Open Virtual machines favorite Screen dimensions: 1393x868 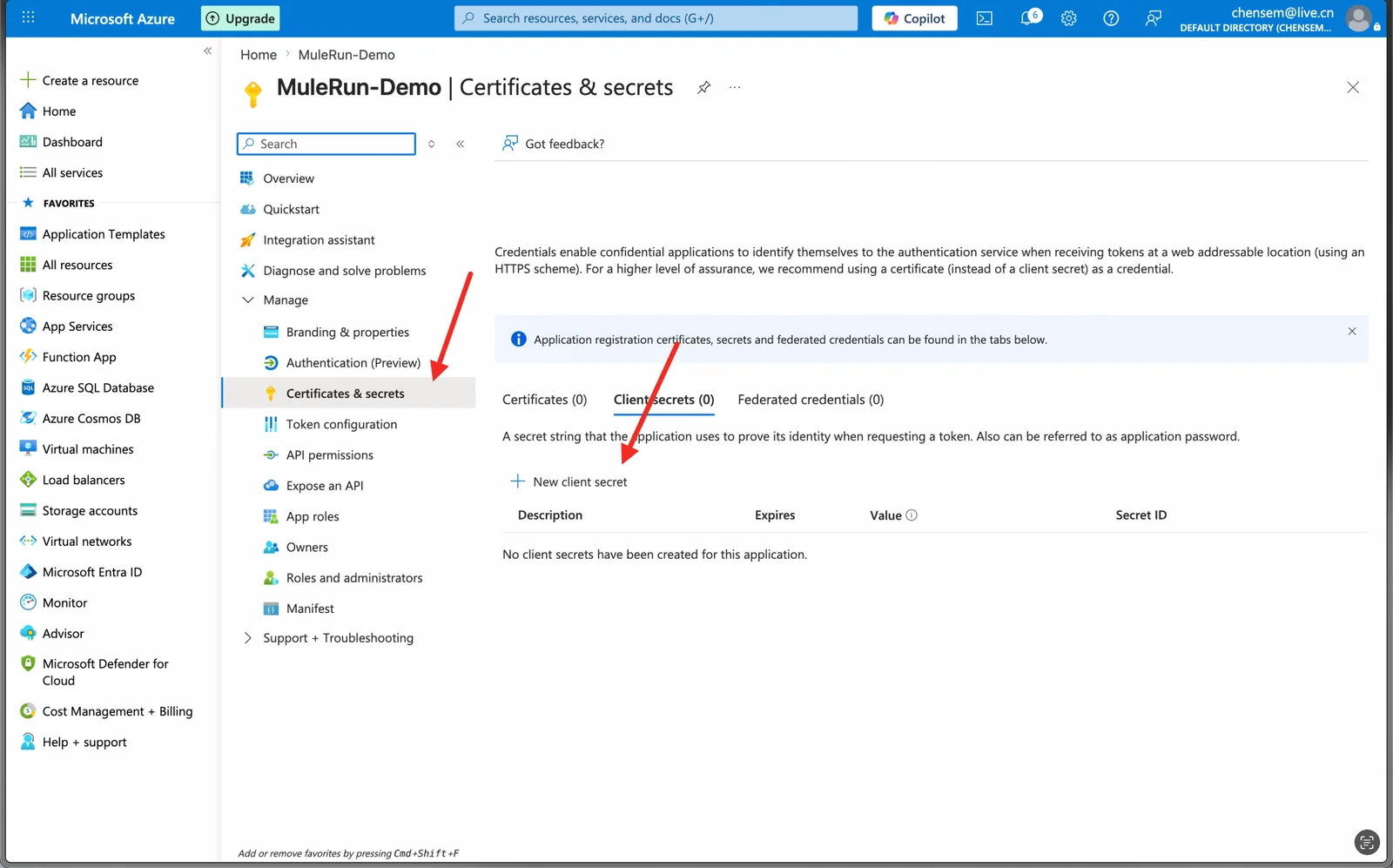88,450
